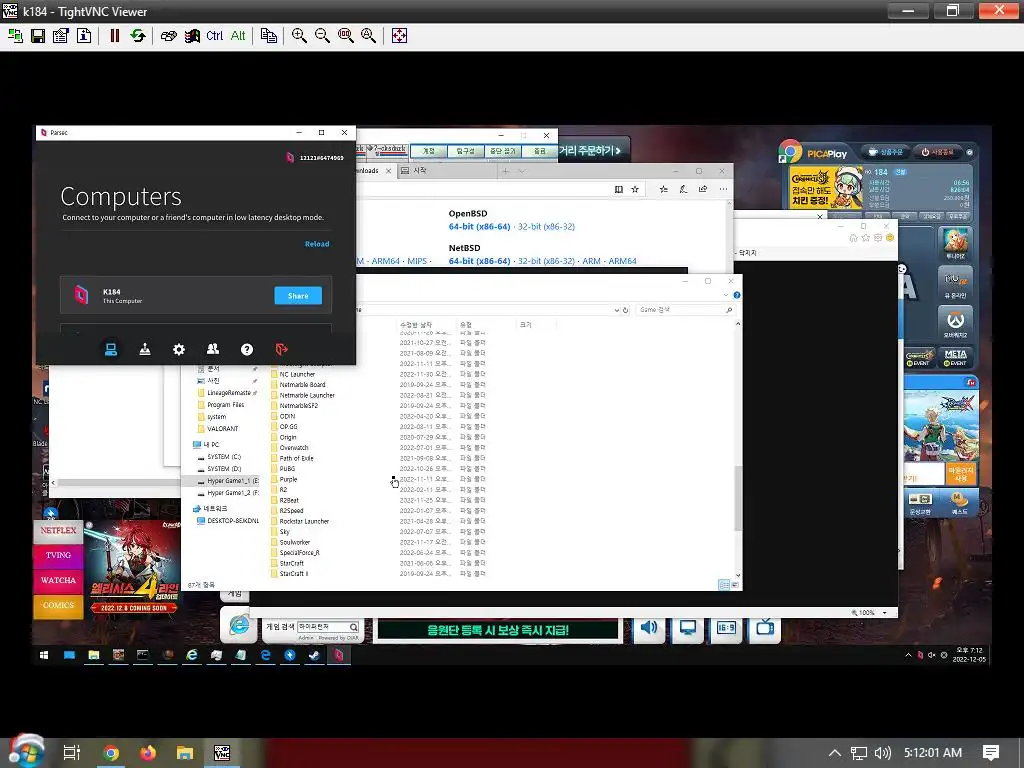Set zoom to 100% magnifier icon
Image resolution: width=1024 pixels, height=768 pixels.
345,35
